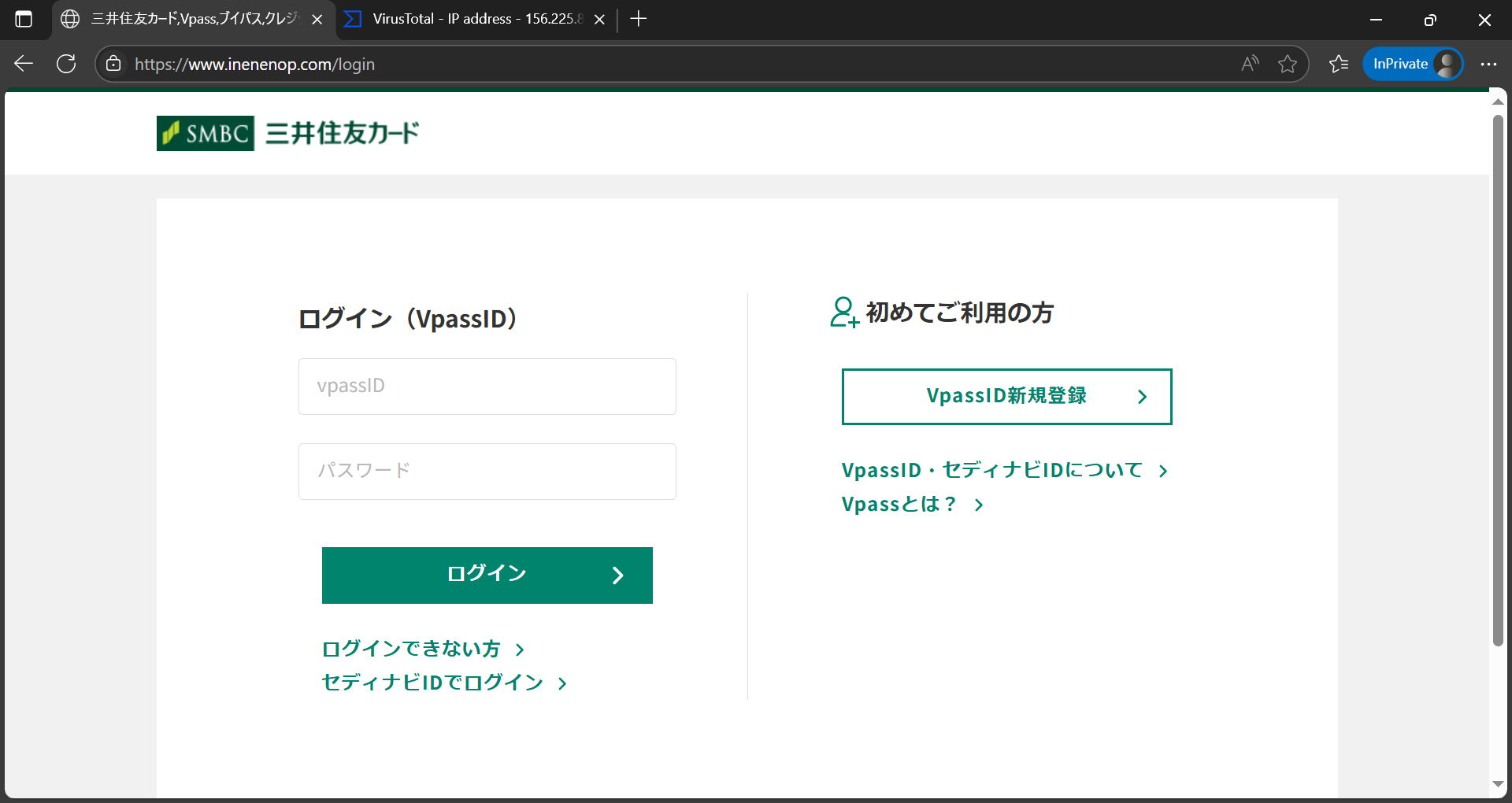Open ログインできない方 link
Viewport: 1512px width, 803px height.
pyautogui.click(x=424, y=649)
